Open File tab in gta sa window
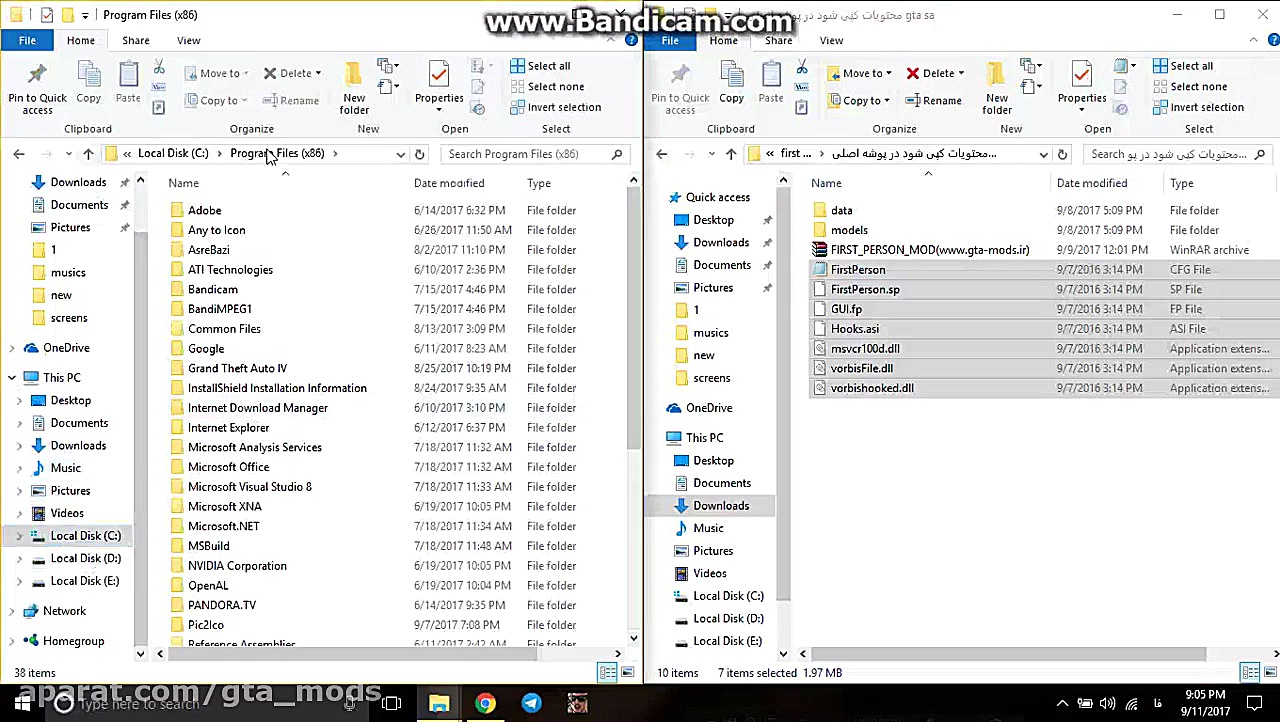Viewport: 1280px width, 722px height. 670,40
